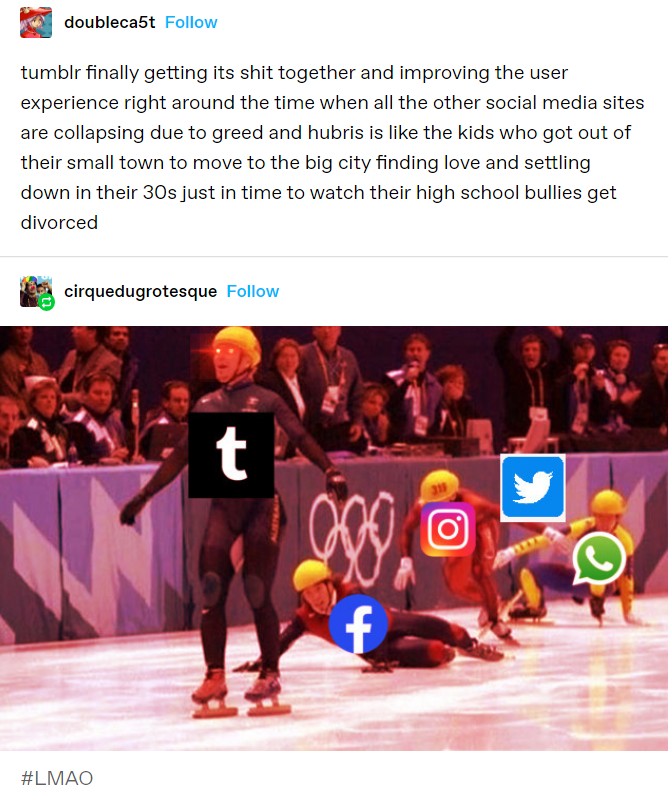This screenshot has width=668, height=789.
Task: Visit the cirquedugrotesque blog name
Action: pos(140,291)
